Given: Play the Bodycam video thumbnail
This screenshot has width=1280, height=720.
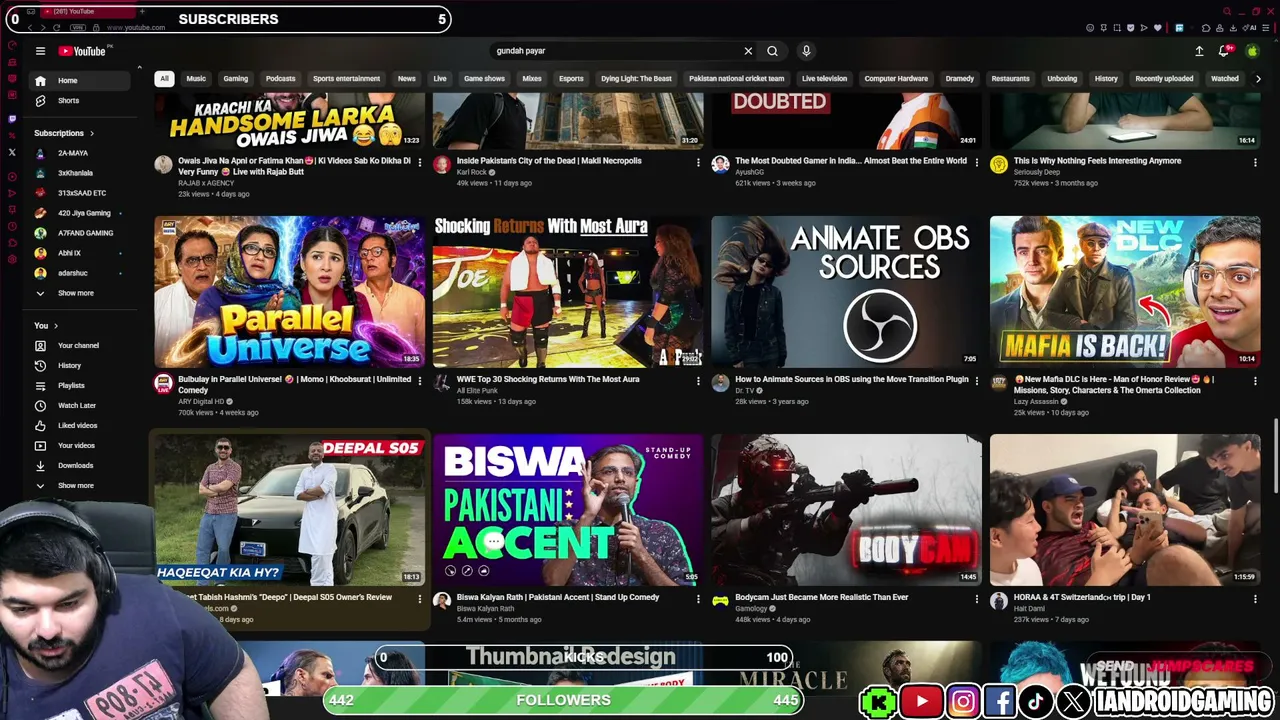Looking at the screenshot, I should click(846, 509).
